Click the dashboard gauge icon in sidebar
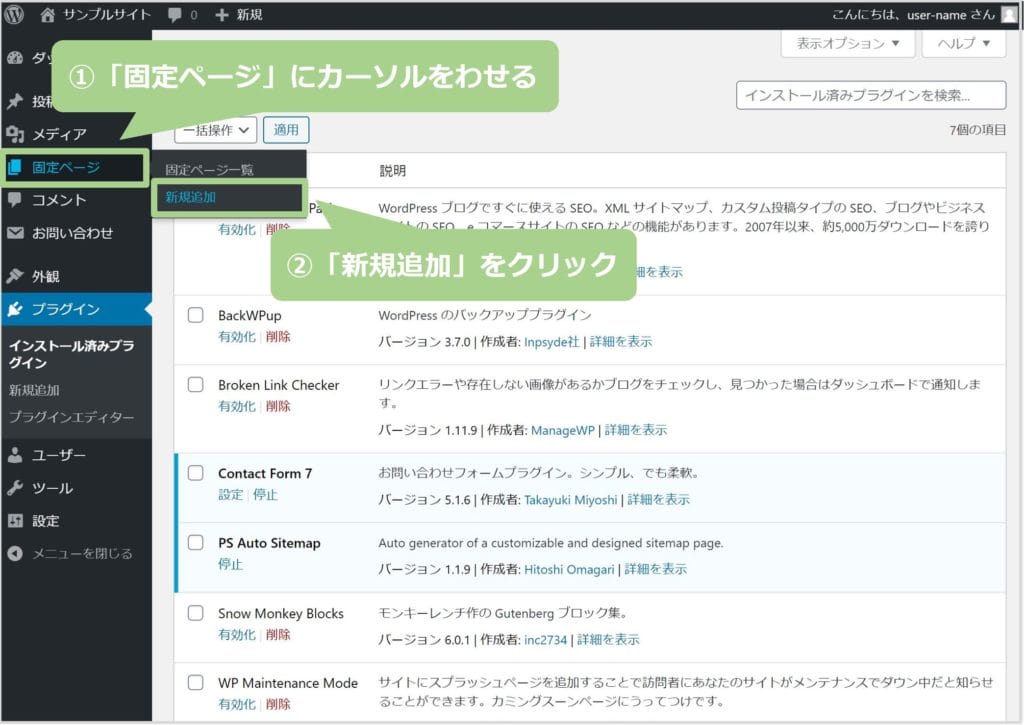Viewport: 1024px width, 725px height. (15, 58)
